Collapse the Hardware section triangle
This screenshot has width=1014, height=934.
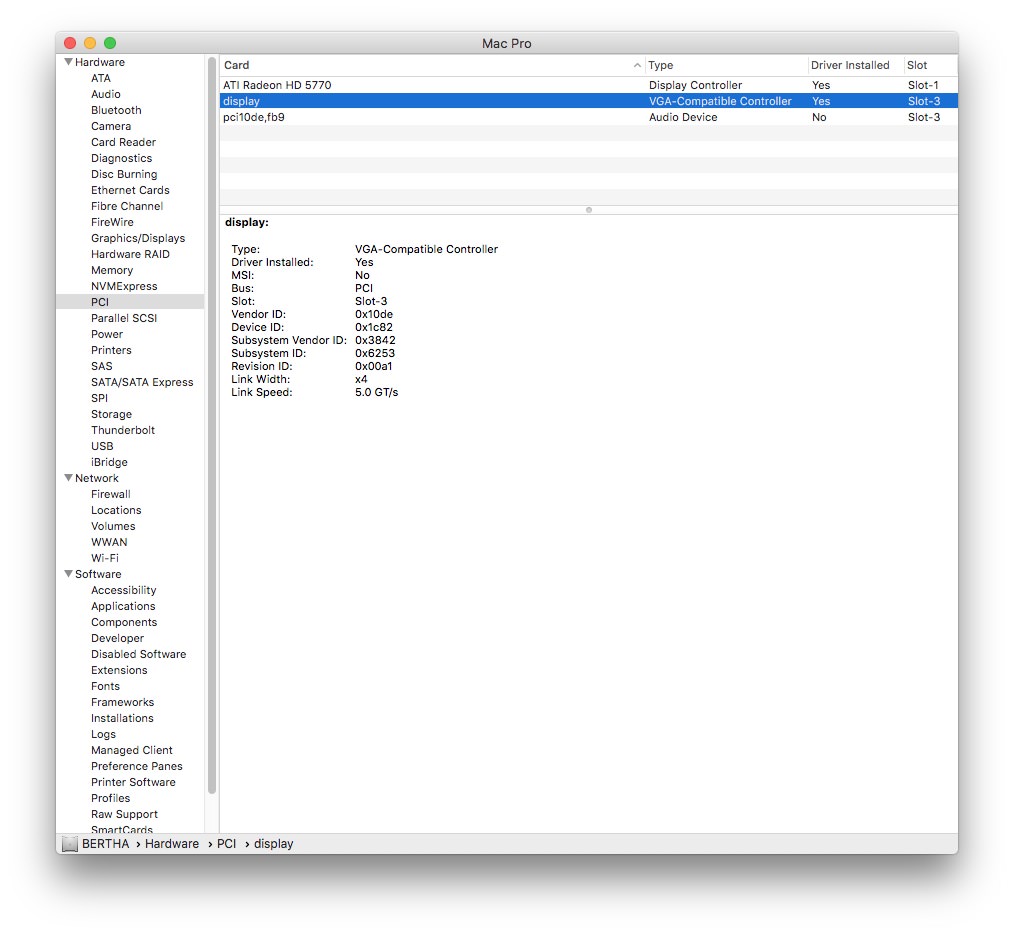tap(68, 62)
